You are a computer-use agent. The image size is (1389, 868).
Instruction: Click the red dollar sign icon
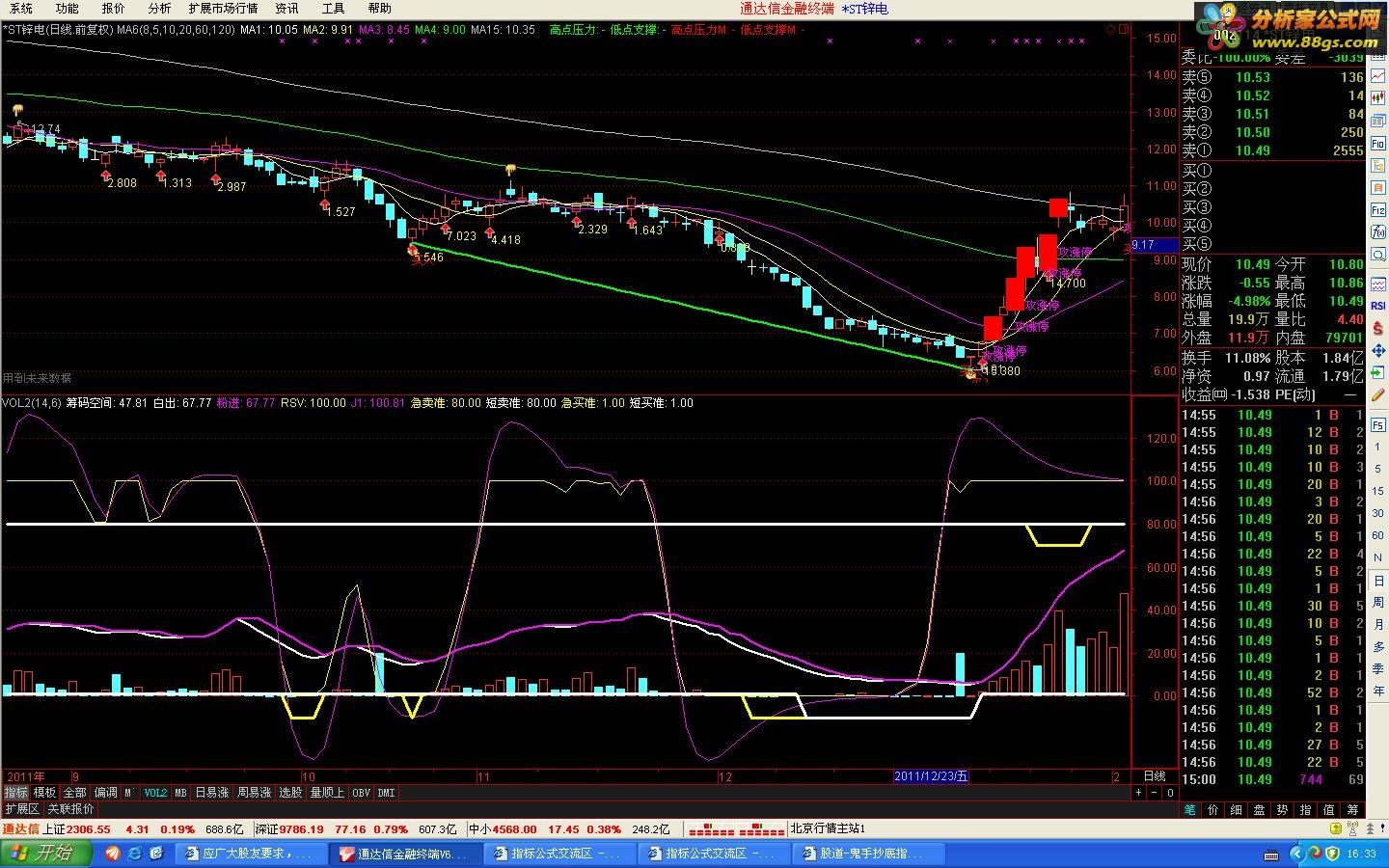pos(1378,327)
